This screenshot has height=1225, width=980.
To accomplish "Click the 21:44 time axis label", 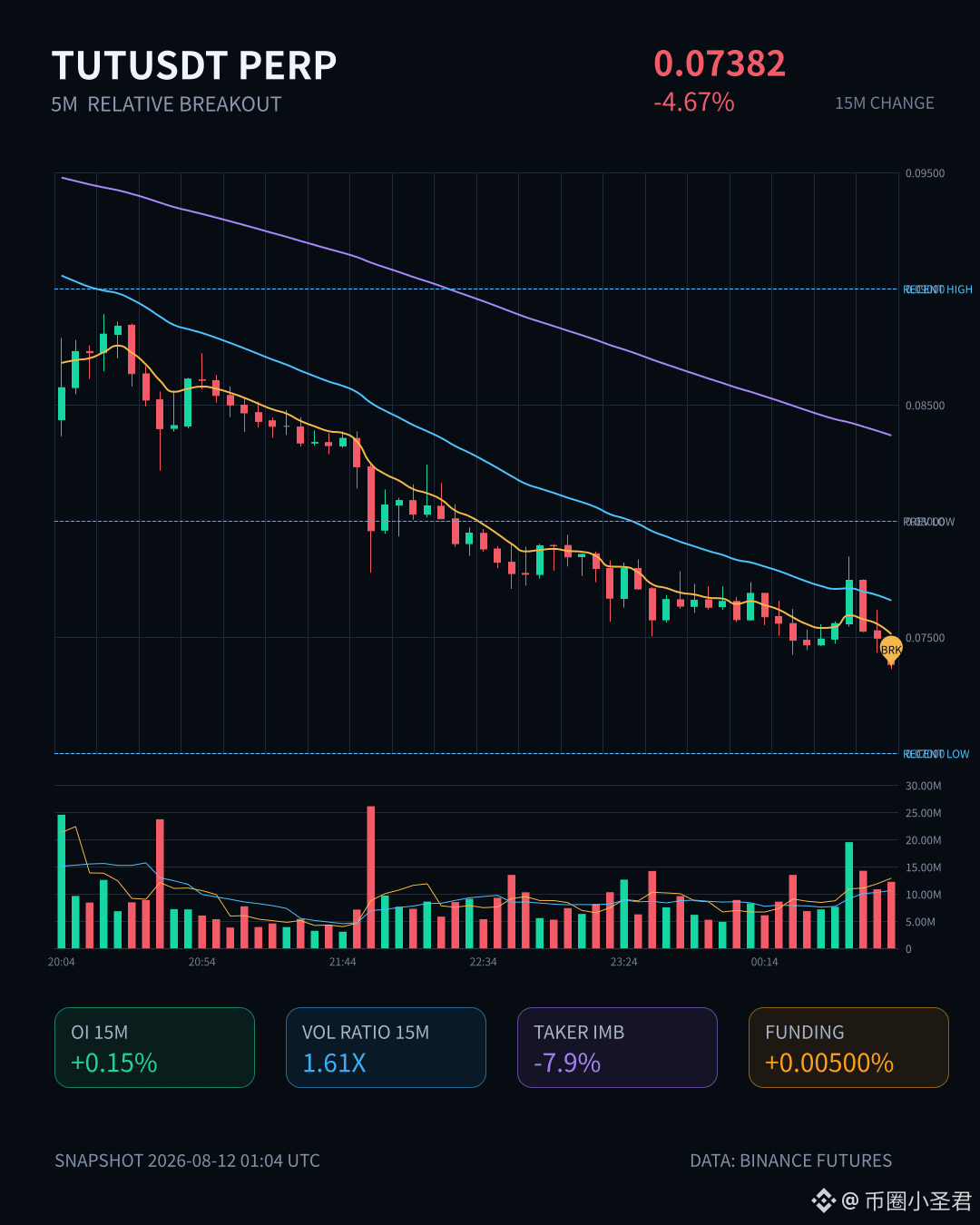I will [x=343, y=962].
